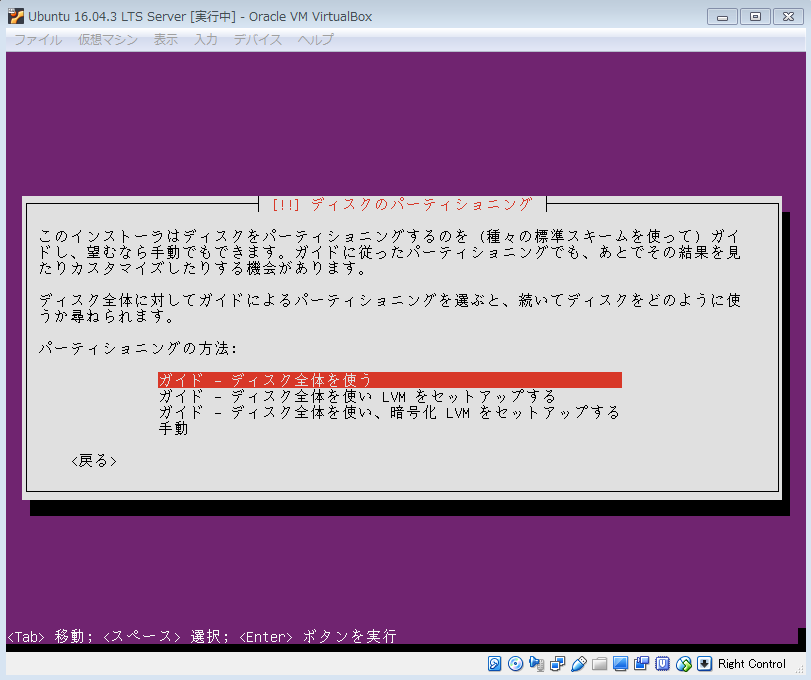
Task: Click the CPU virtualization features icon
Action: click(x=663, y=664)
